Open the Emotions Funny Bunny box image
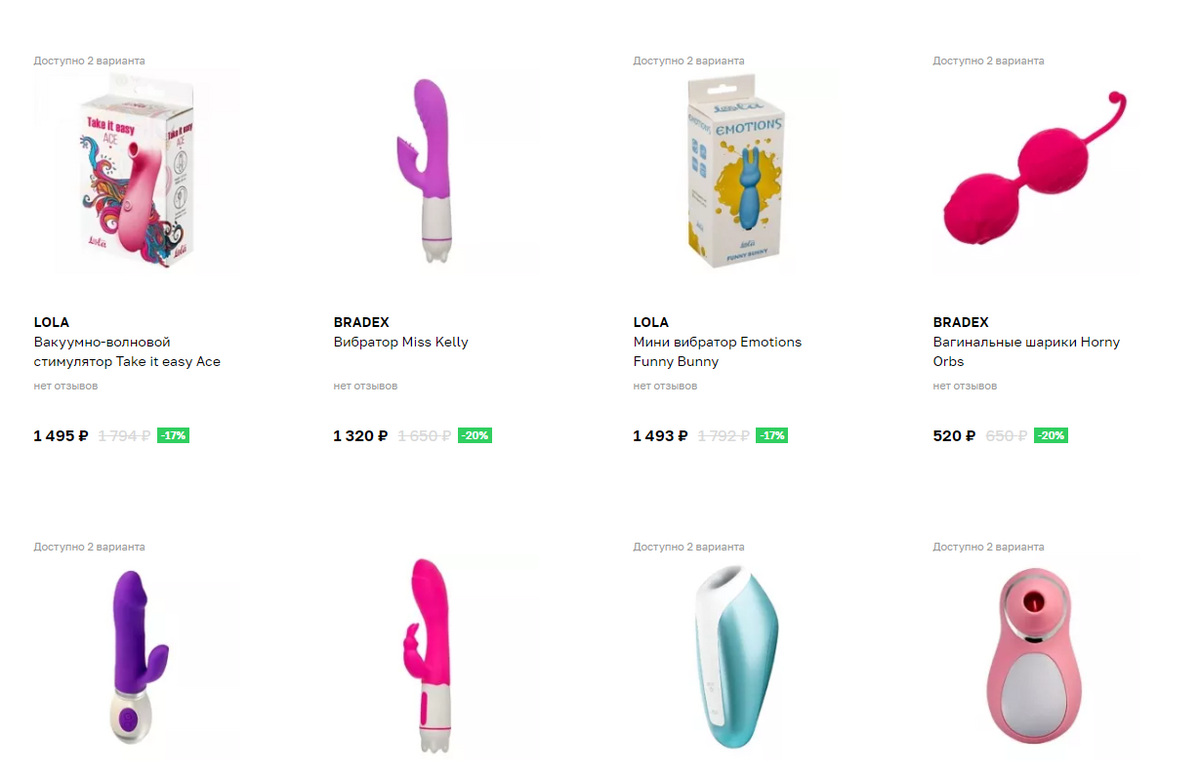This screenshot has width=1200, height=775. pos(737,170)
